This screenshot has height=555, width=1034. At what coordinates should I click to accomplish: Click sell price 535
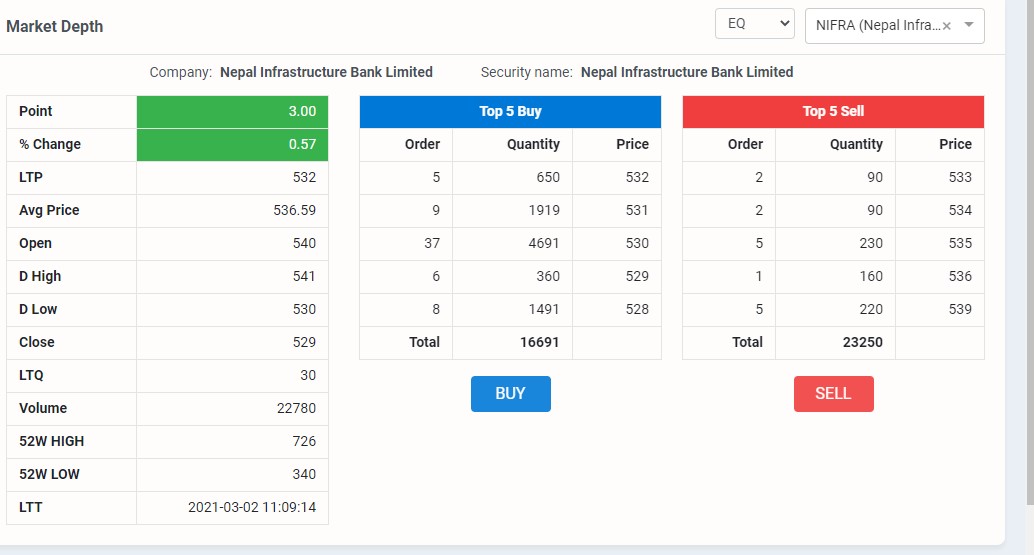(x=960, y=243)
